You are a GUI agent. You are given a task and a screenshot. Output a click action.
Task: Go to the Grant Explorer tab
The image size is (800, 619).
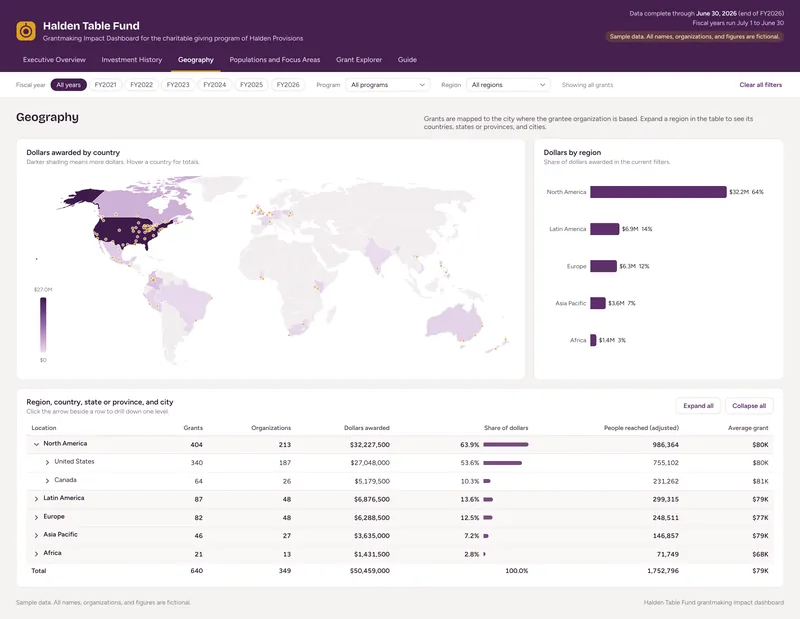pos(359,60)
